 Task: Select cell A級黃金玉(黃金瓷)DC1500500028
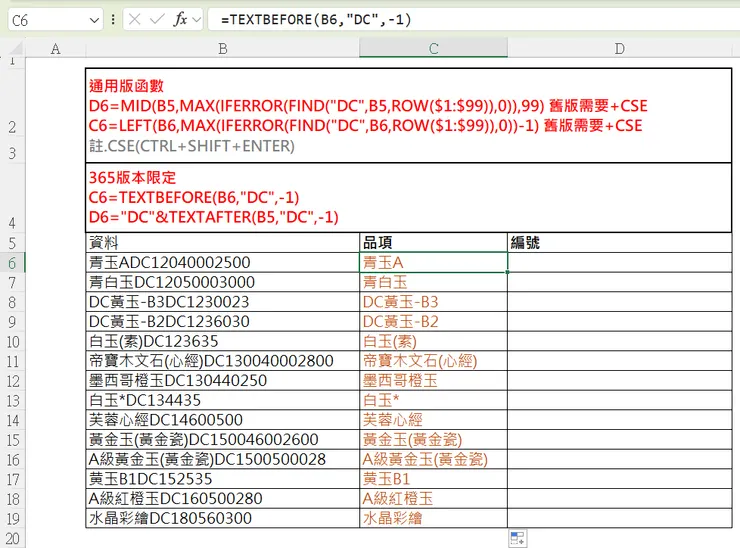pos(222,459)
